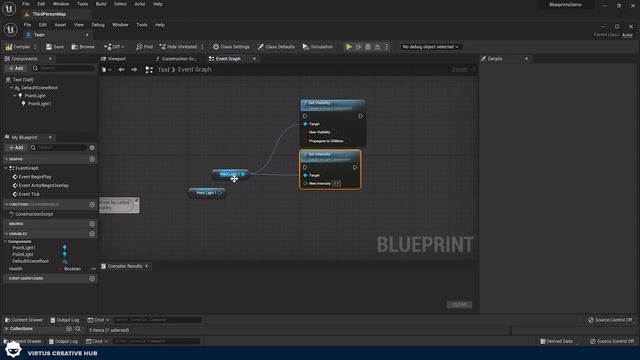This screenshot has width=640, height=360.
Task: Start Simulation from the toolbar
Action: (x=318, y=47)
